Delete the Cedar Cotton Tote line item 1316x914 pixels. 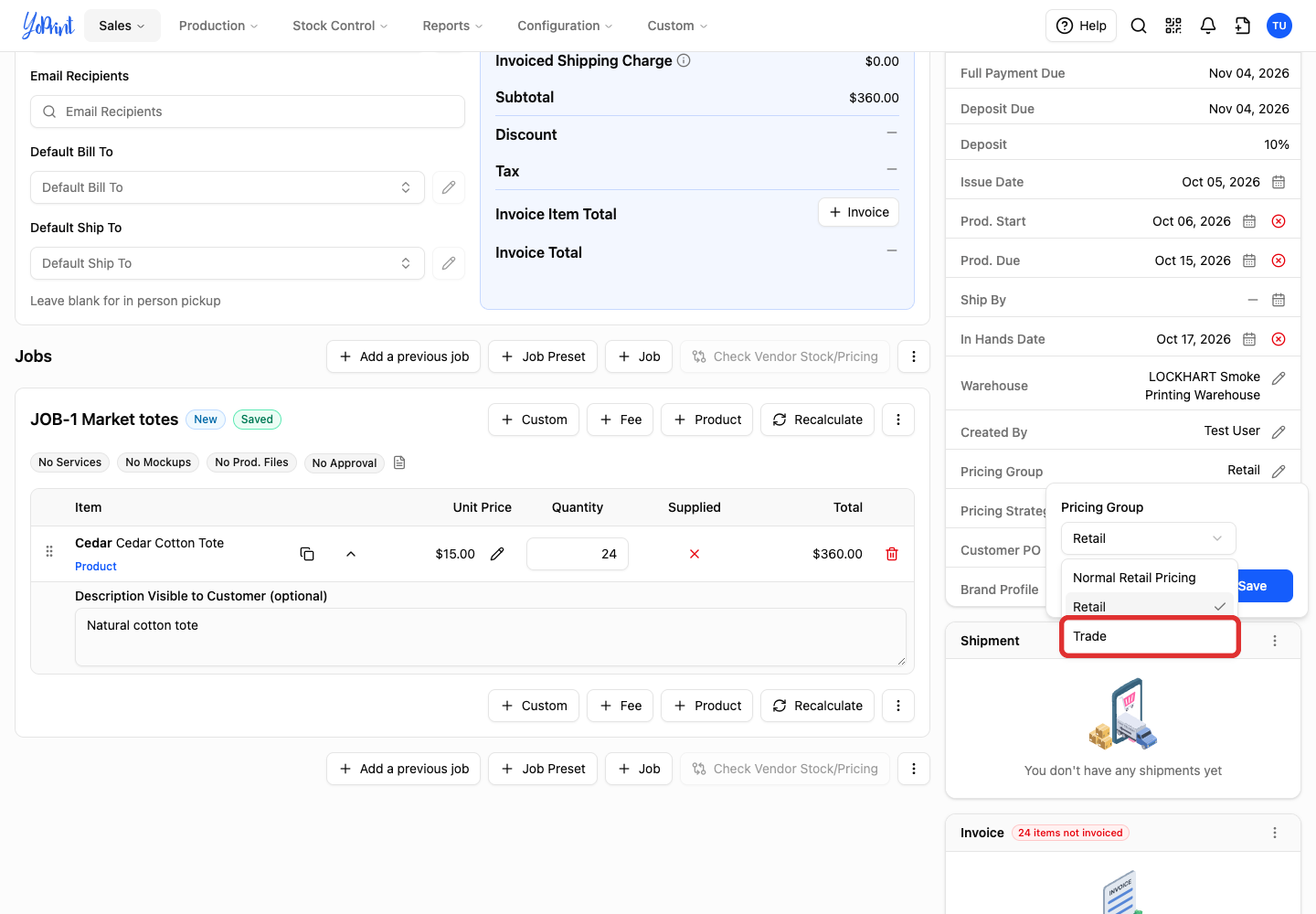pyautogui.click(x=892, y=554)
